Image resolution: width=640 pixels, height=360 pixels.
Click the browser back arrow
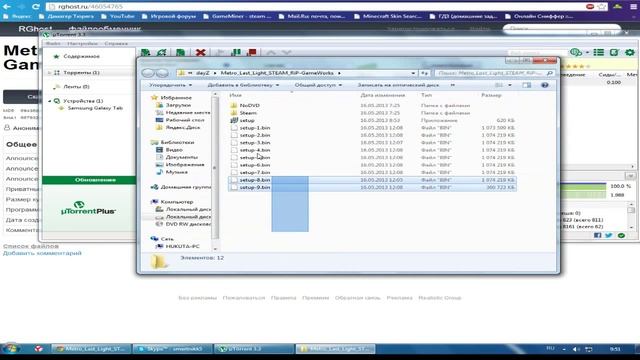(x=7, y=7)
